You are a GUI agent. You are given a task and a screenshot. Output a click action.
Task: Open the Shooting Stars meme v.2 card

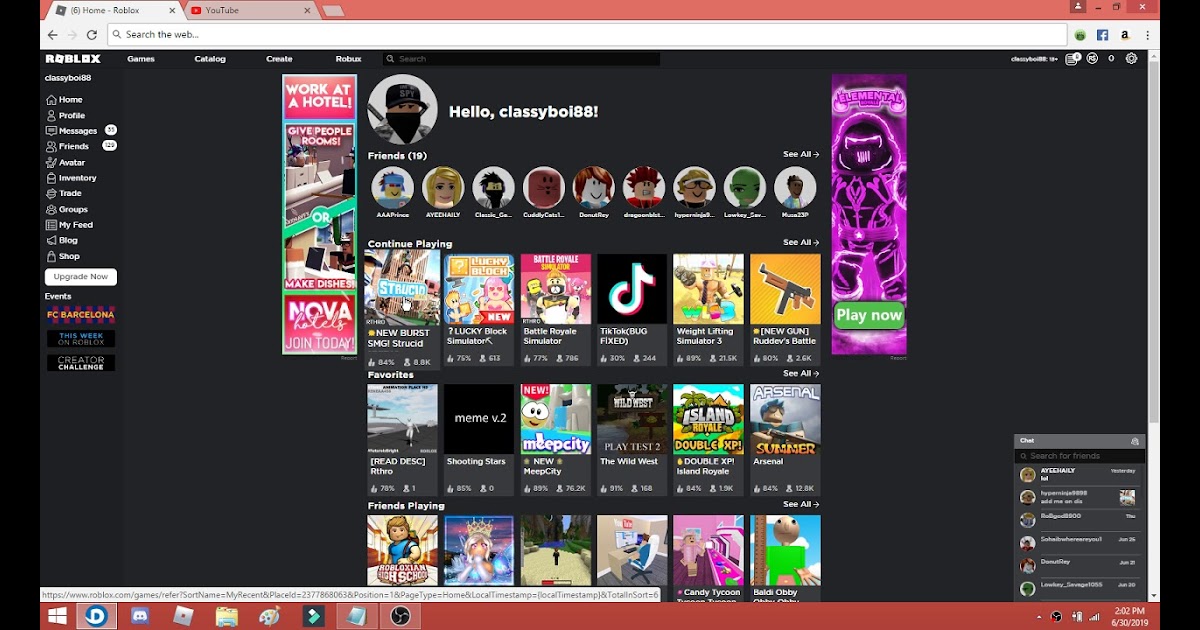pos(479,440)
